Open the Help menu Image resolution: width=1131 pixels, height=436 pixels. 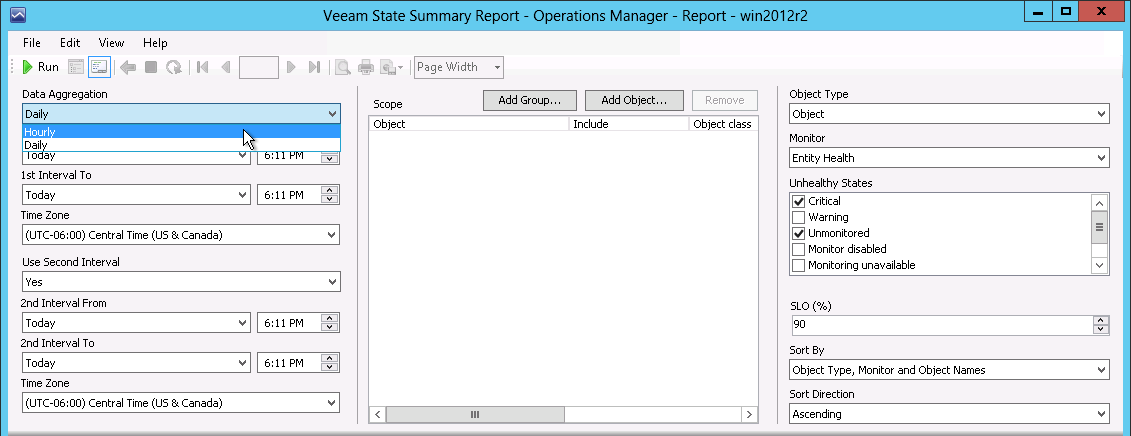[155, 43]
